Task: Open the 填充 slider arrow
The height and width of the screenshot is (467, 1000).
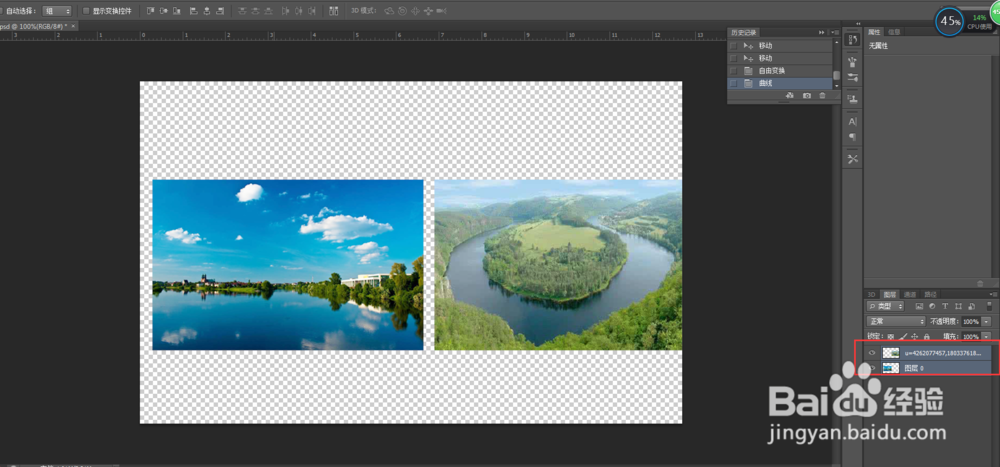Action: [x=986, y=336]
